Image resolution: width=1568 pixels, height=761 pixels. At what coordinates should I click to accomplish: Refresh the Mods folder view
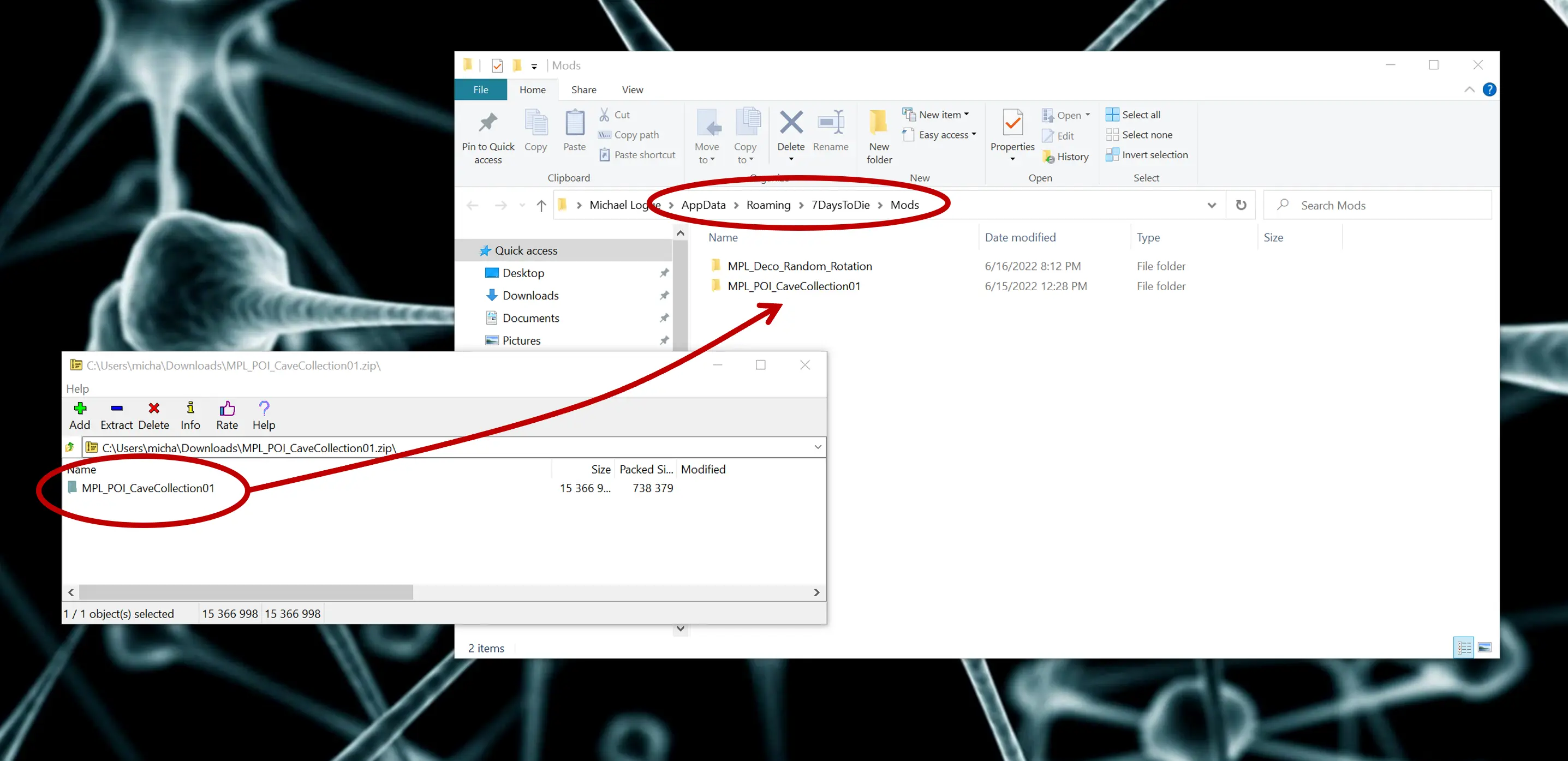point(1241,205)
